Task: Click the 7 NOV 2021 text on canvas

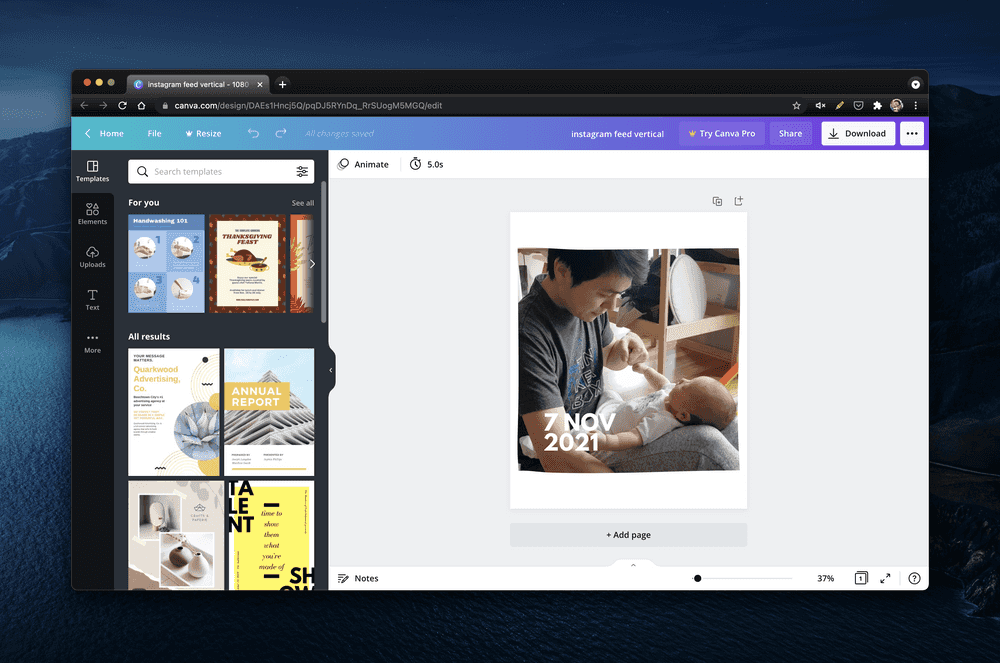Action: 579,432
